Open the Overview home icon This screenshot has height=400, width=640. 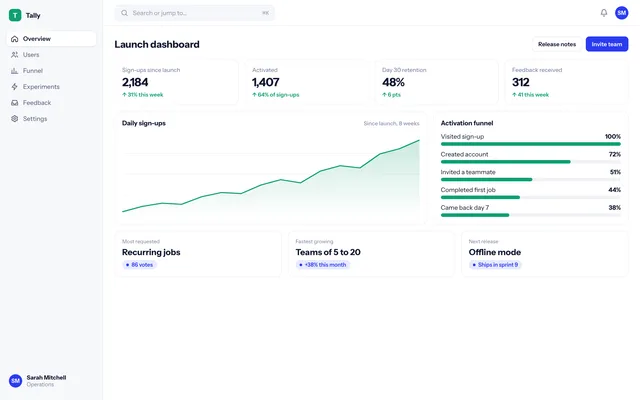15,39
